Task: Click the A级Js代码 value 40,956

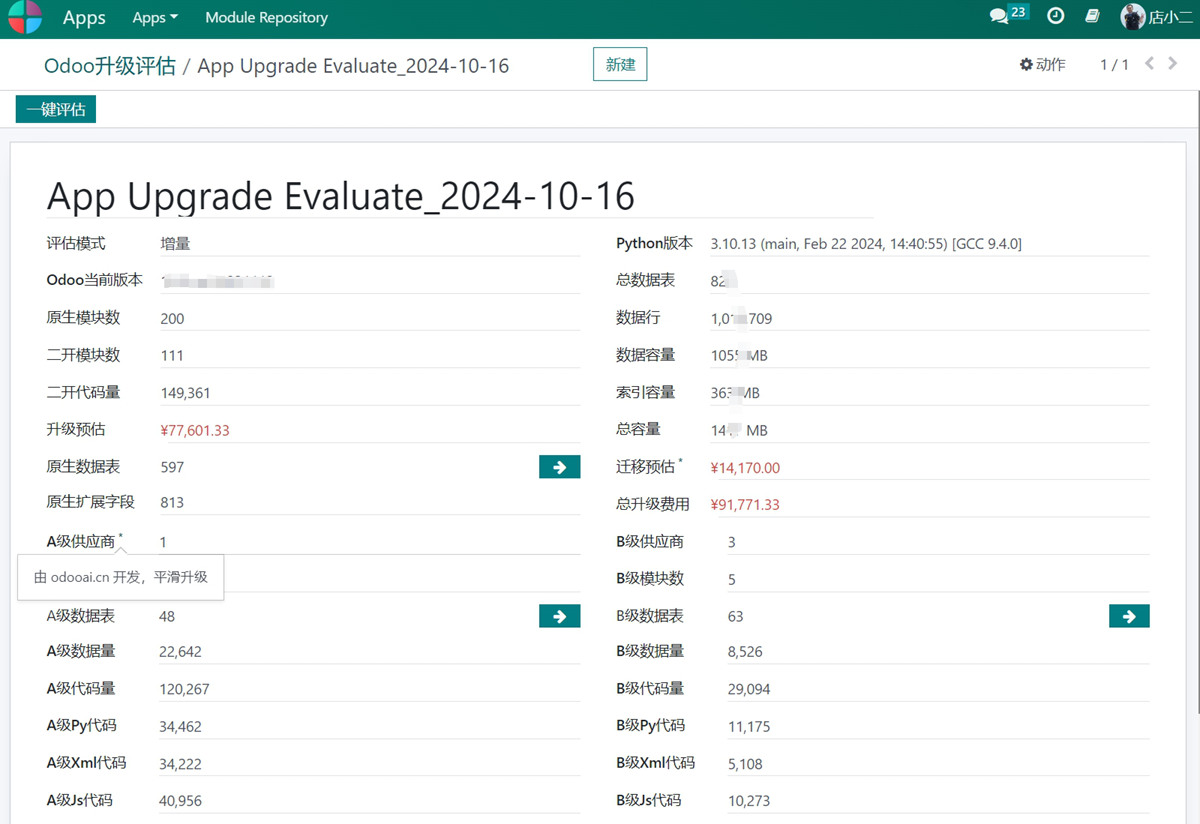Action: (180, 801)
